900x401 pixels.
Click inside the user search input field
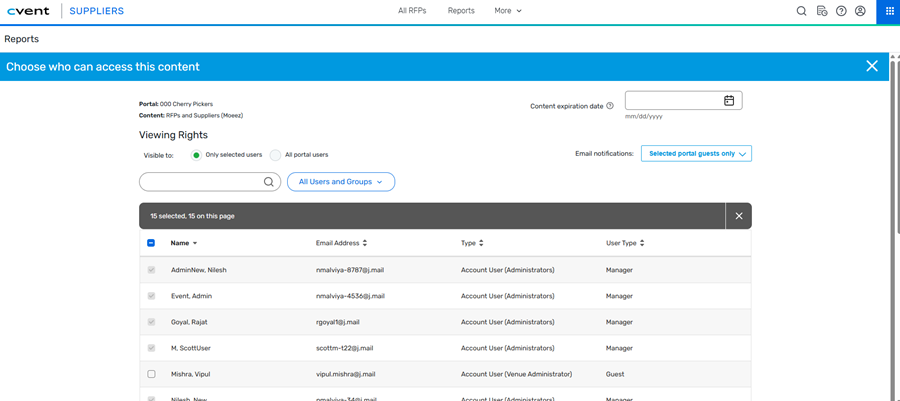pyautogui.click(x=200, y=182)
